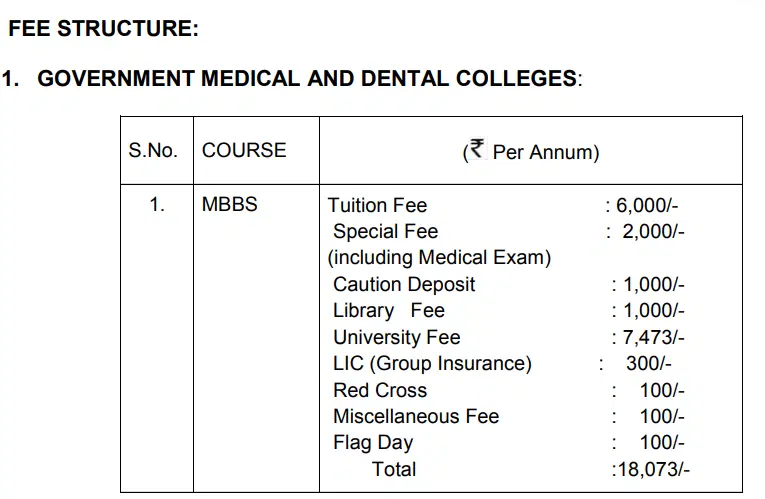The image size is (765, 499).
Task: Select the Caution Deposit label
Action: pyautogui.click(x=404, y=285)
